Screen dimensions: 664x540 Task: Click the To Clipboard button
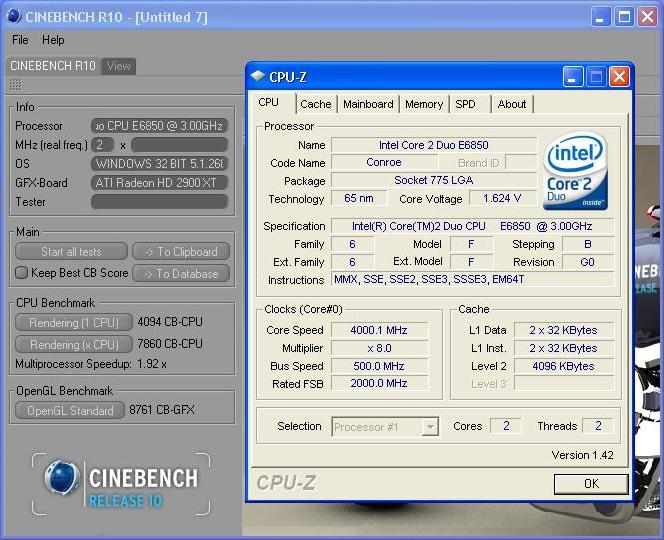(181, 252)
